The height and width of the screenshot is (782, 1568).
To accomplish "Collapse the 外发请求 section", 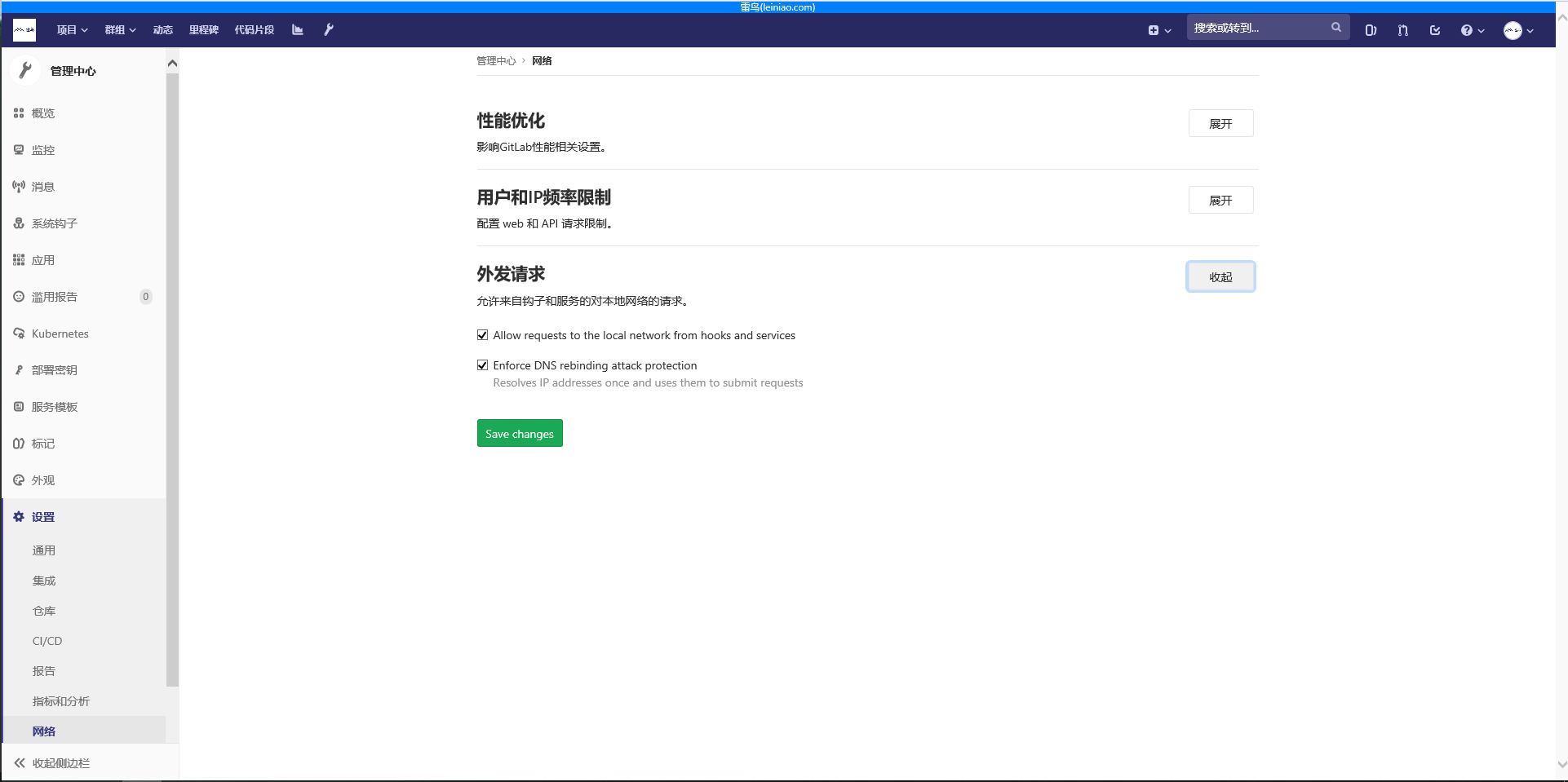I will (x=1220, y=276).
